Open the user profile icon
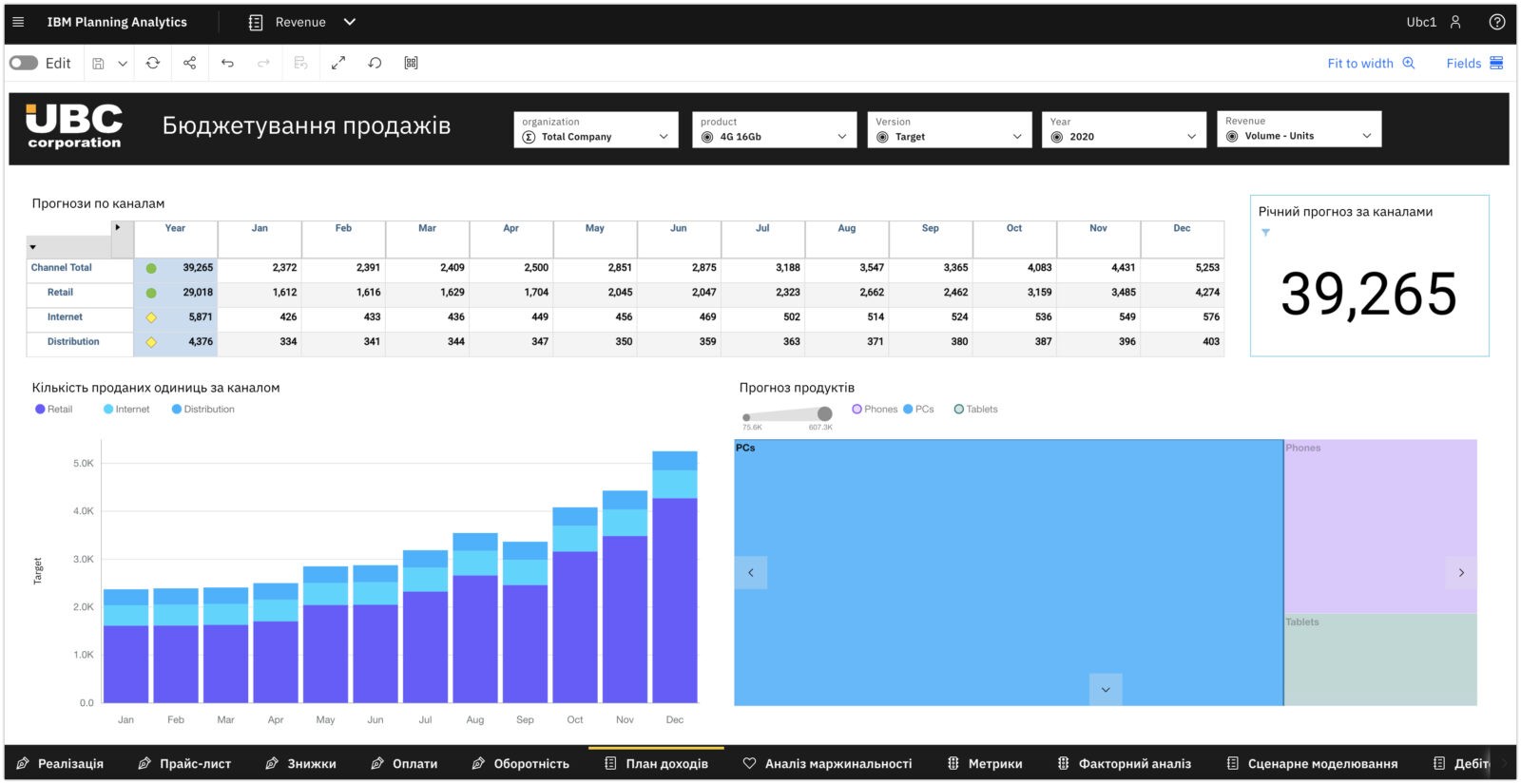The width and height of the screenshot is (1521, 784). click(x=1455, y=22)
